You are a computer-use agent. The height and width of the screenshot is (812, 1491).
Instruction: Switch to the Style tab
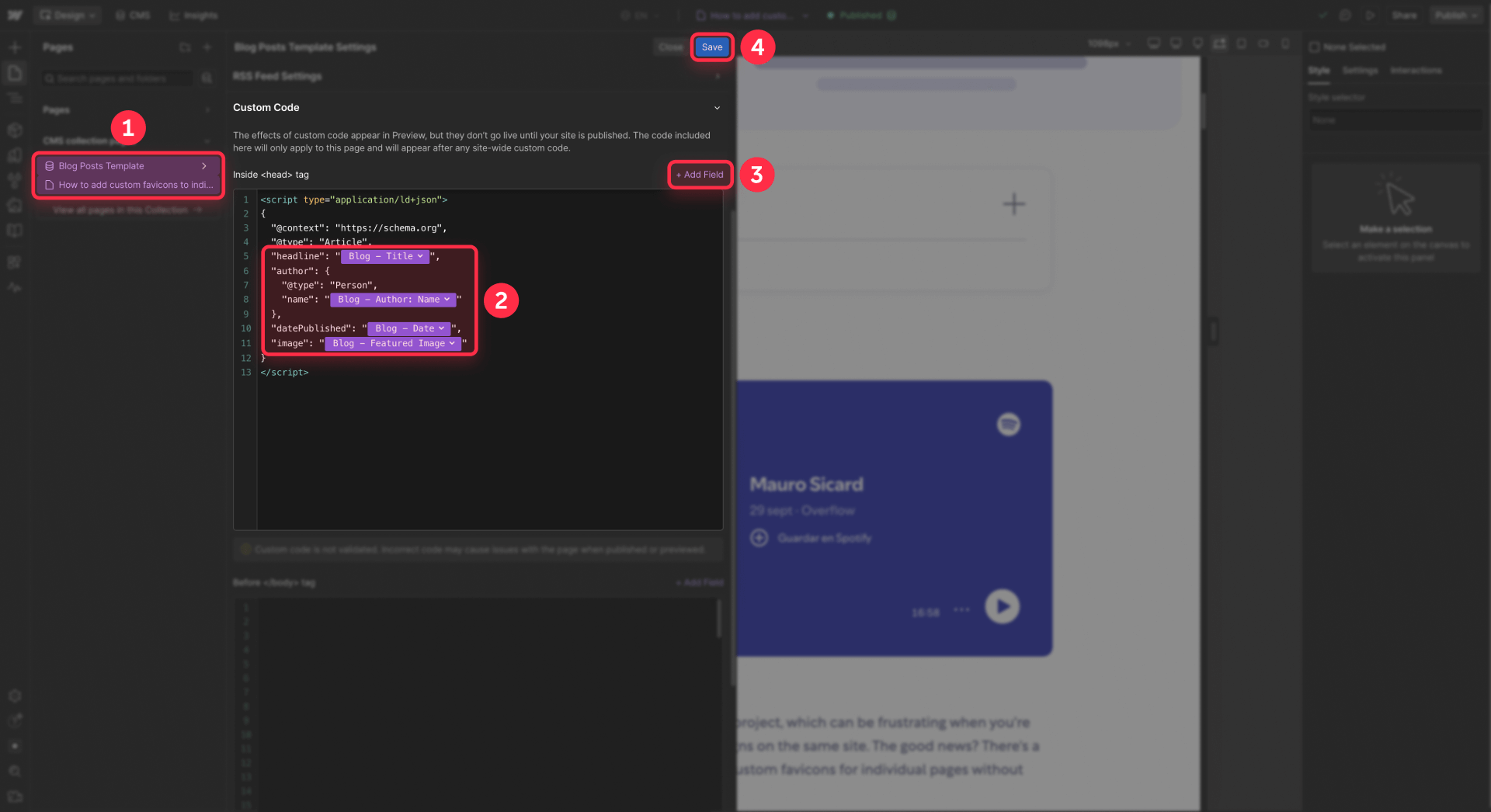click(1319, 70)
